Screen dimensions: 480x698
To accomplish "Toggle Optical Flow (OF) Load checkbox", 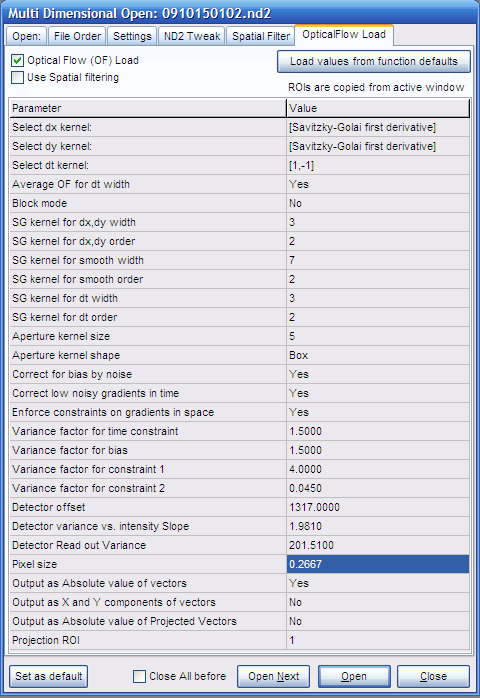I will click(x=17, y=60).
